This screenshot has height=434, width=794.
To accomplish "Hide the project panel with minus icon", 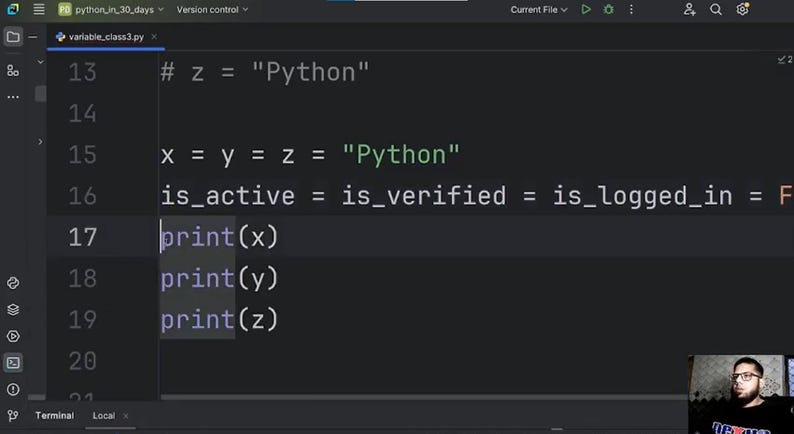I will [x=33, y=37].
